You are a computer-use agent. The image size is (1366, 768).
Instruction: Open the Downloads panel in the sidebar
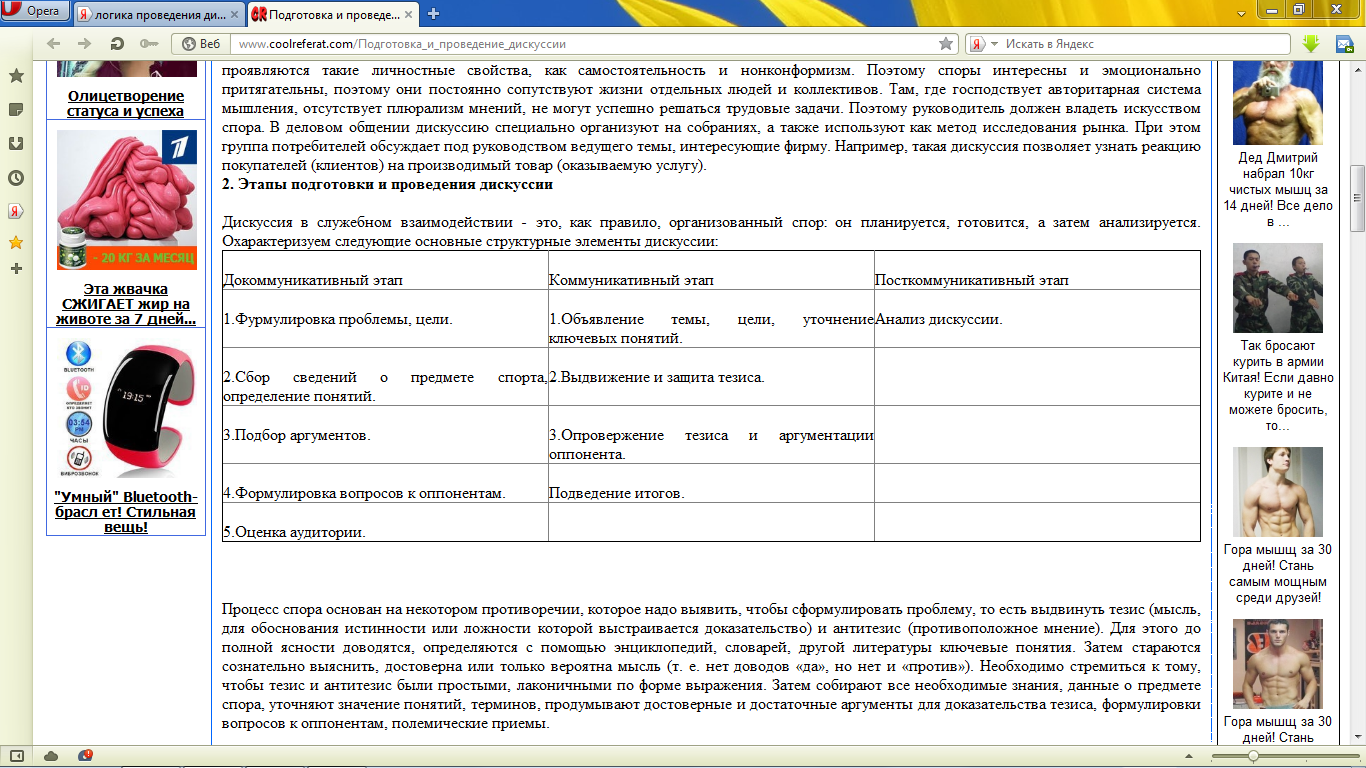point(16,143)
